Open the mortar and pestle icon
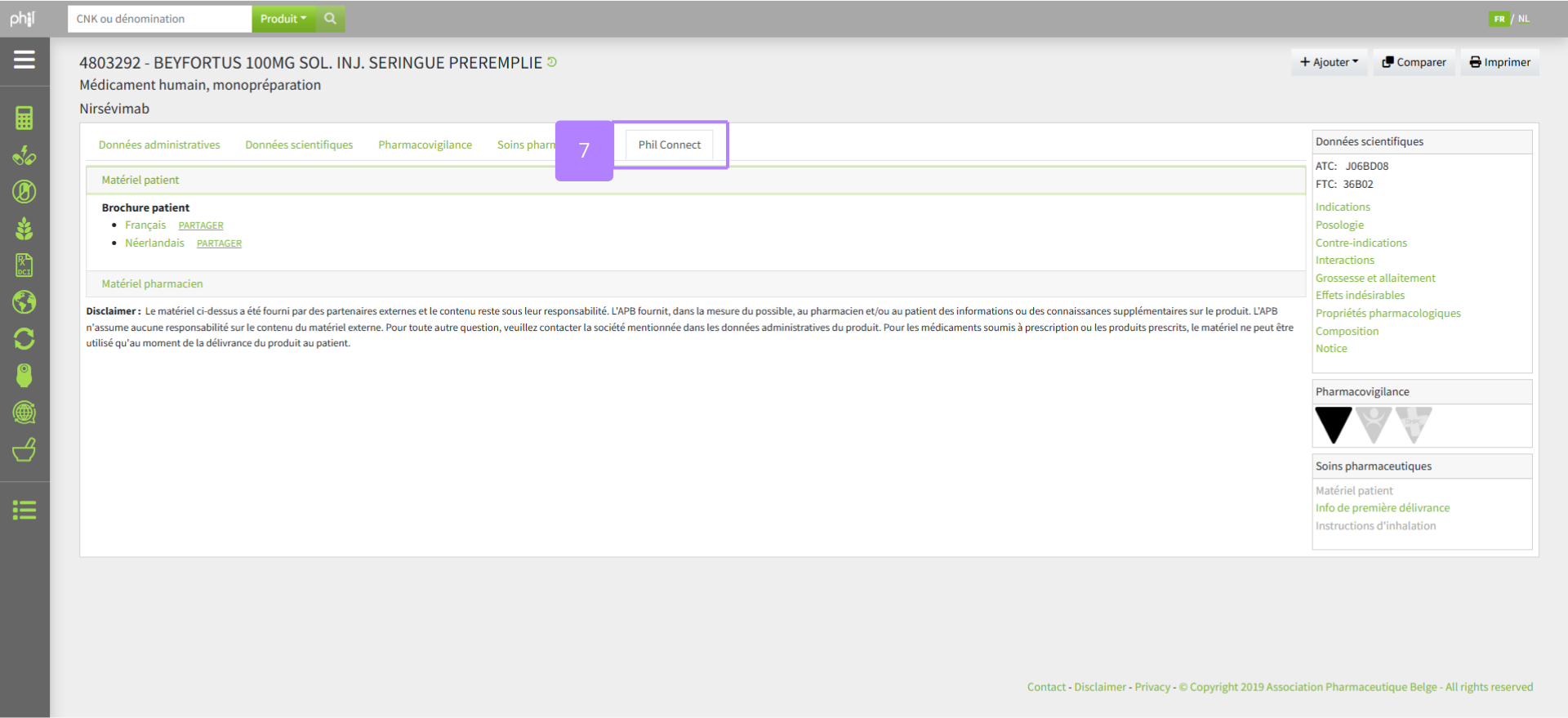This screenshot has height=718, width=1568. click(24, 450)
